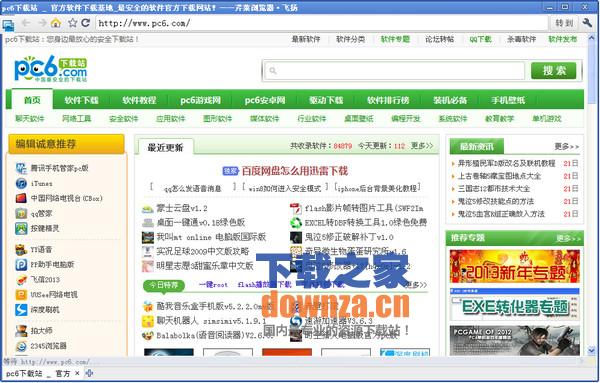Click the iTunes icon in sidebar
This screenshot has width=600, height=383.
(x=21, y=183)
